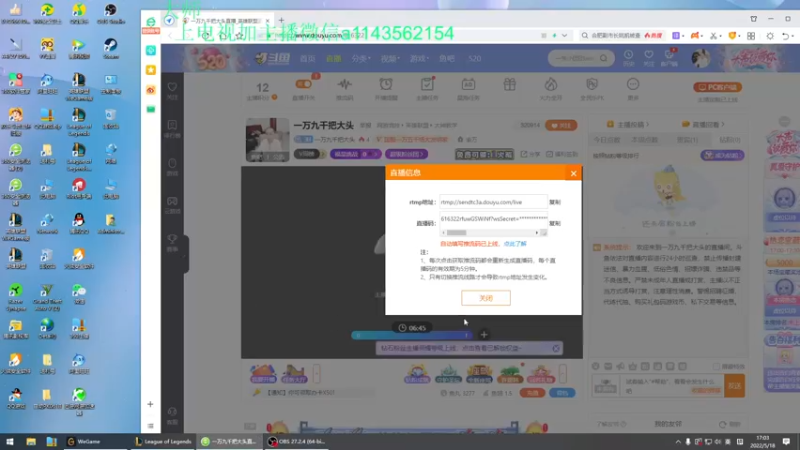Open the 全民PK shield icon
The image size is (800, 450).
tap(592, 85)
